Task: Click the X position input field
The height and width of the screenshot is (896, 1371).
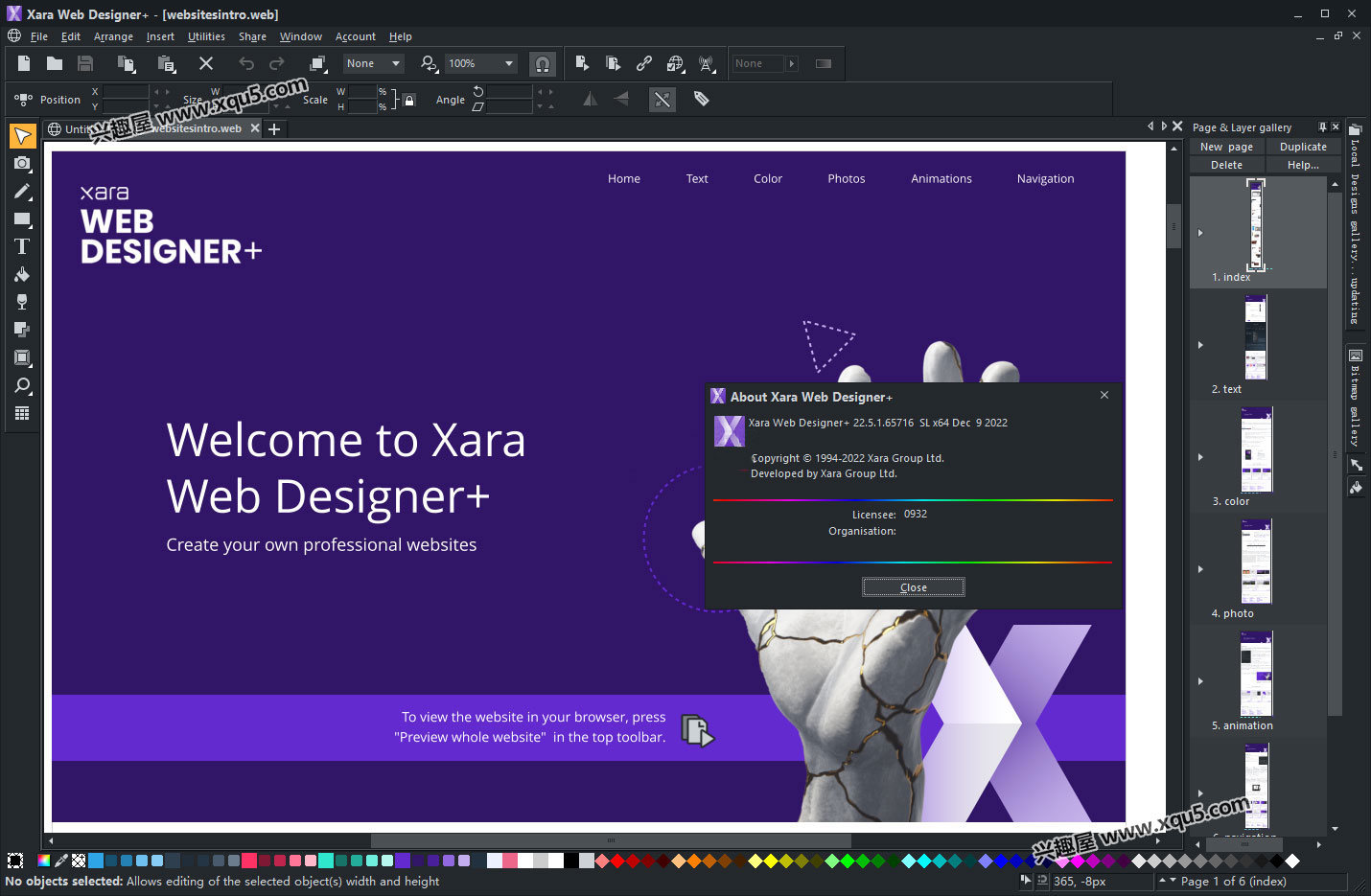Action: click(126, 92)
